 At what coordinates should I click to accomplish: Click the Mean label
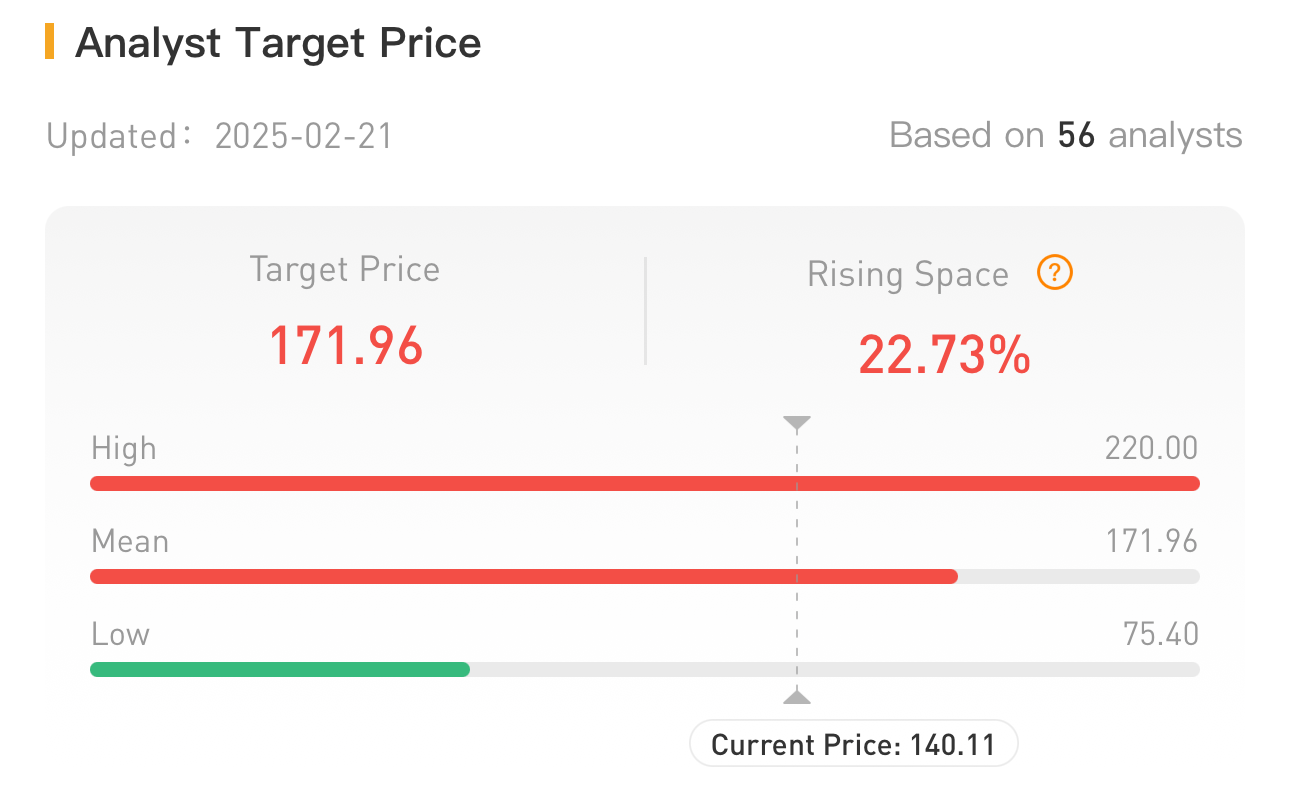(130, 541)
